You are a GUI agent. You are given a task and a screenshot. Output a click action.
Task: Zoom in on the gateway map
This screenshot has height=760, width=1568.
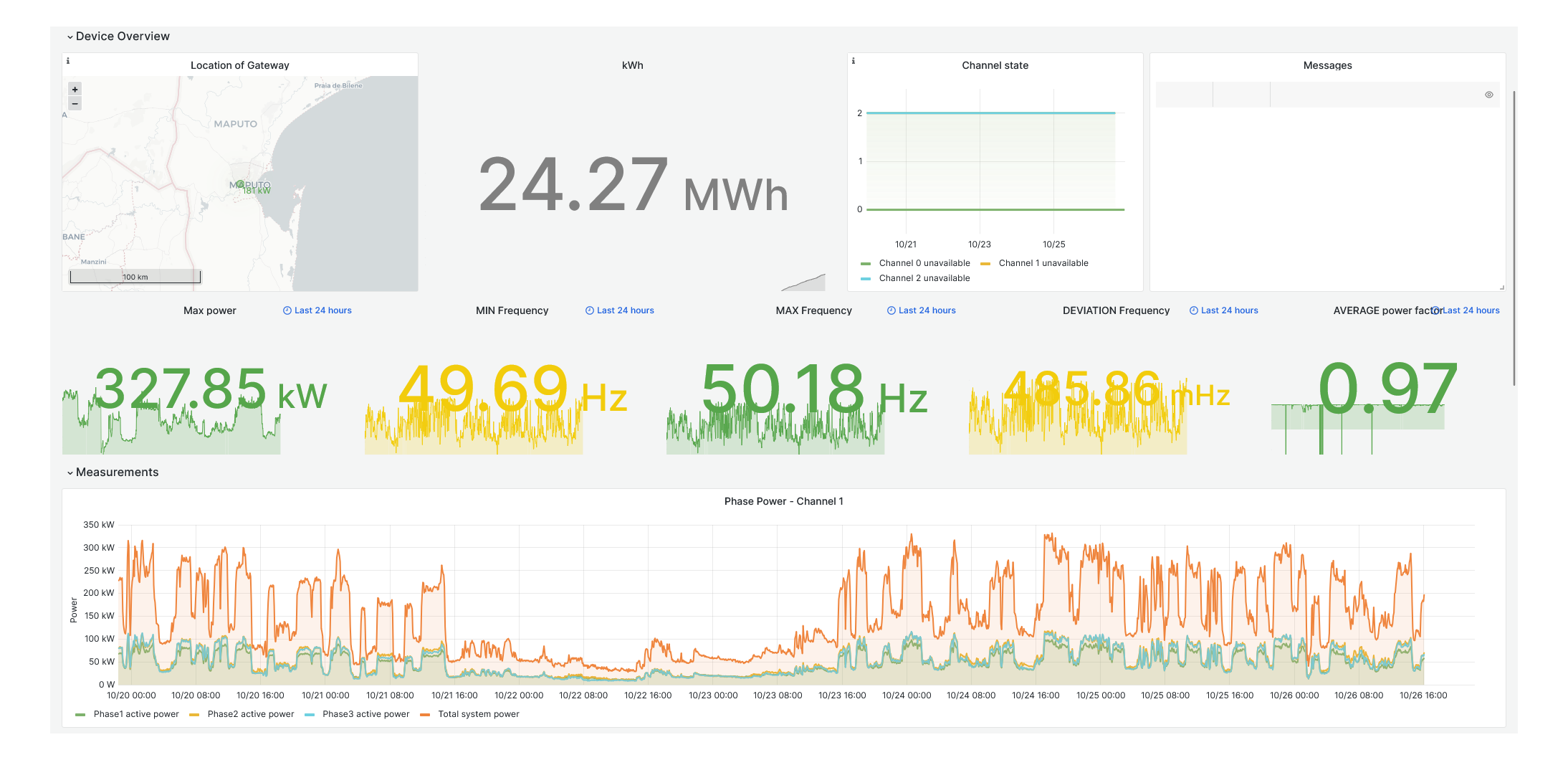pyautogui.click(x=75, y=90)
